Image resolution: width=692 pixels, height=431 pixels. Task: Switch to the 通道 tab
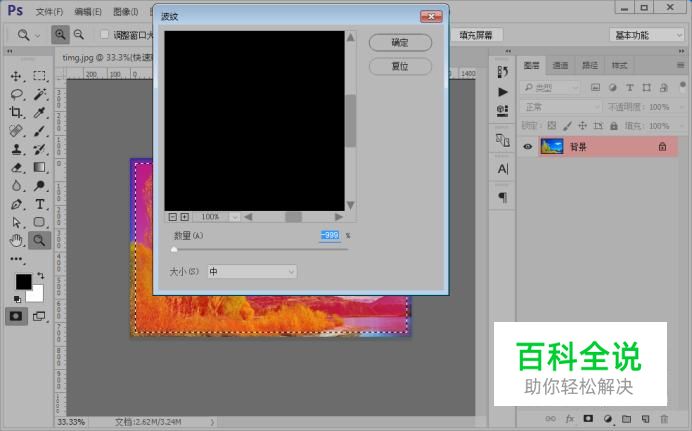(x=560, y=65)
